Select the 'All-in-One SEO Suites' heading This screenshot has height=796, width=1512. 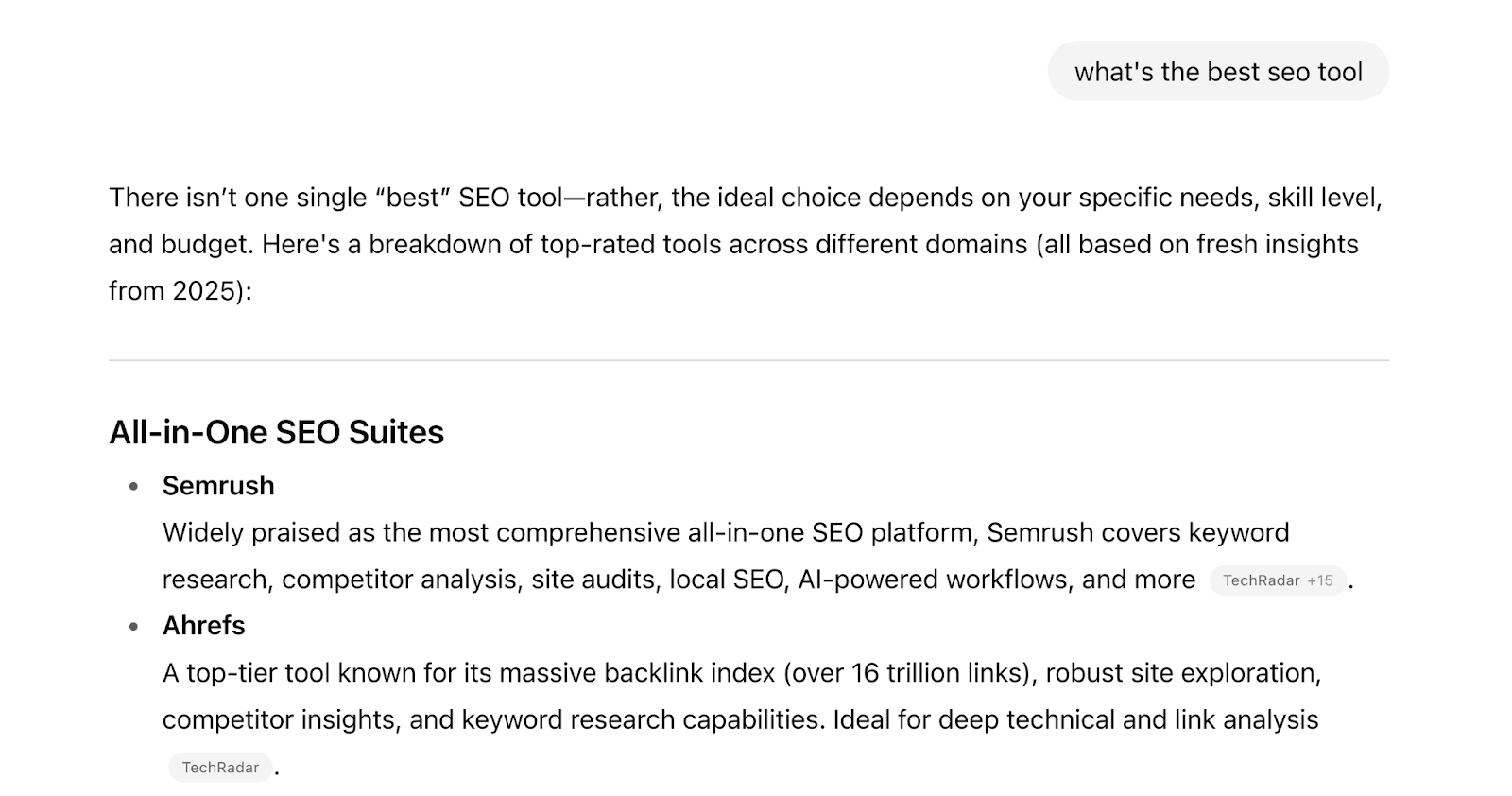pyautogui.click(x=277, y=432)
